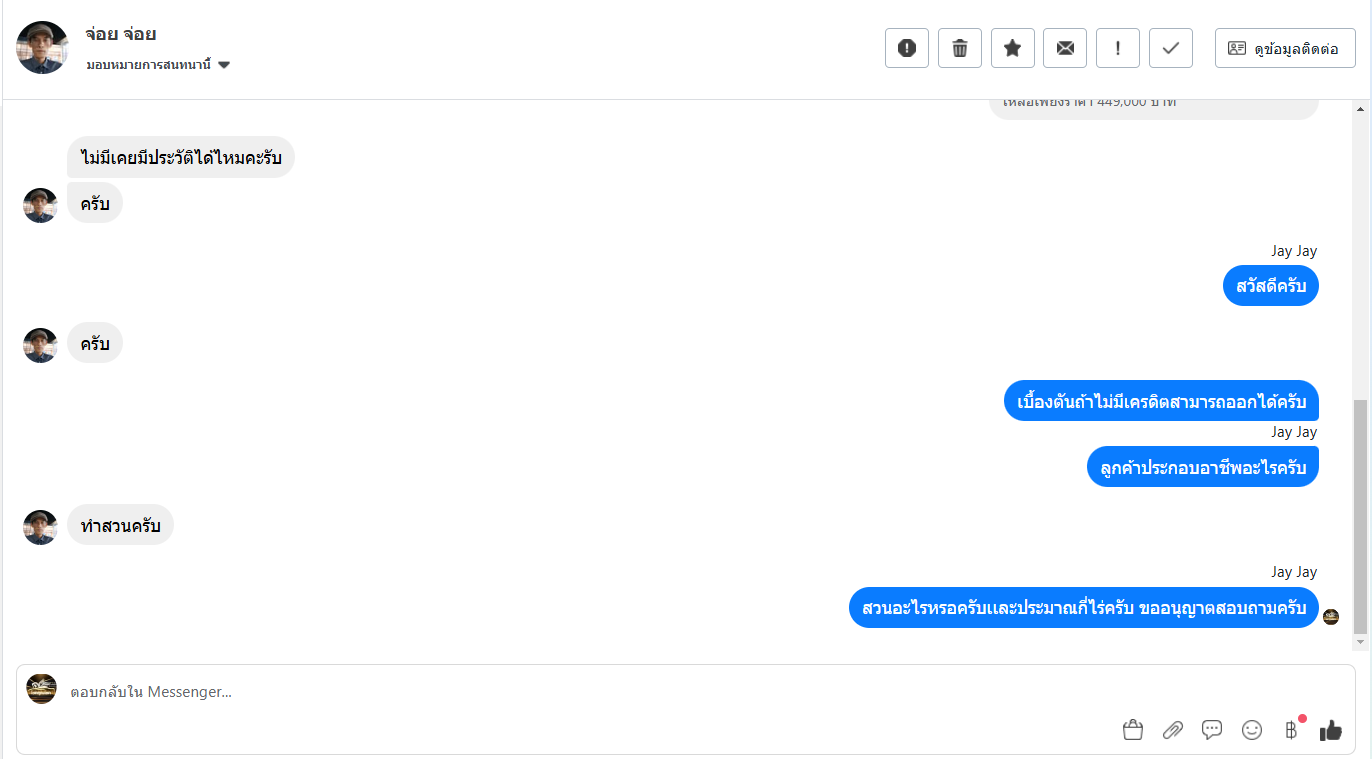Open saved replies speech bubble icon
This screenshot has height=759, width=1372.
point(1212,730)
